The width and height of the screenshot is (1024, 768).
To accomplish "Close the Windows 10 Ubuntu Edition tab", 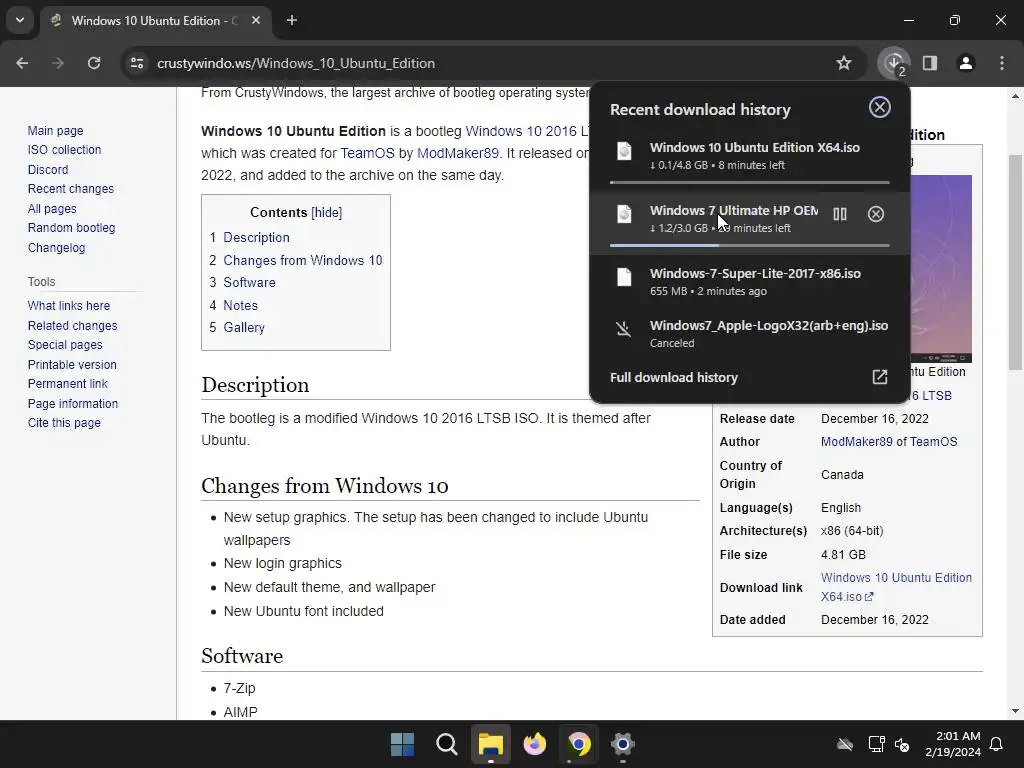I will tap(256, 20).
